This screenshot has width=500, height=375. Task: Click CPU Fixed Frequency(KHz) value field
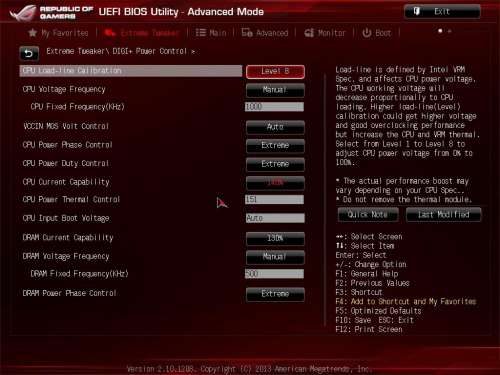[x=275, y=107]
